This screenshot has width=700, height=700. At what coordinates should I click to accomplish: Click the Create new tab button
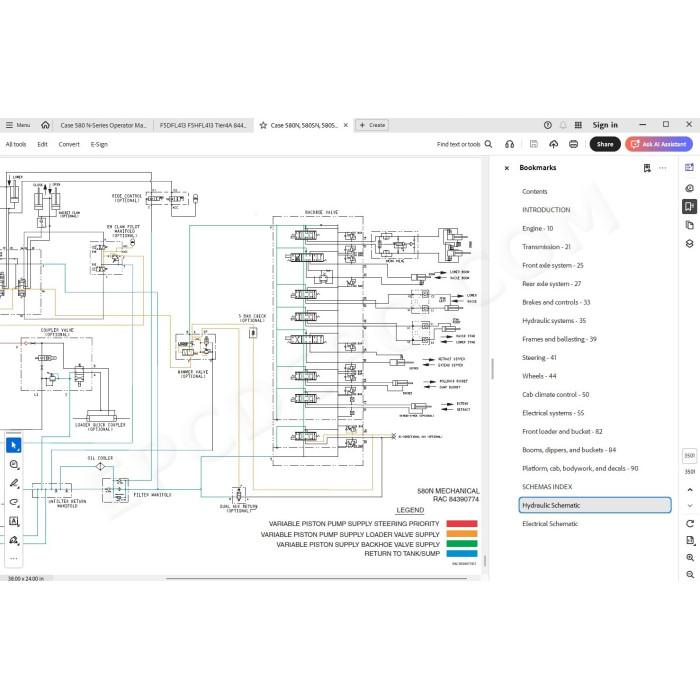tap(372, 125)
